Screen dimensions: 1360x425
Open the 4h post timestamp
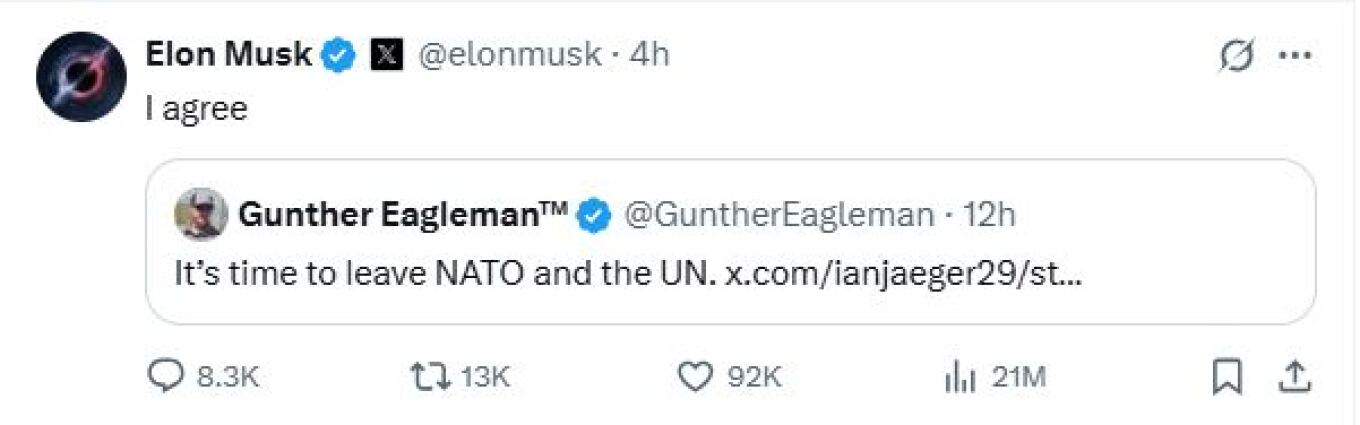point(649,55)
